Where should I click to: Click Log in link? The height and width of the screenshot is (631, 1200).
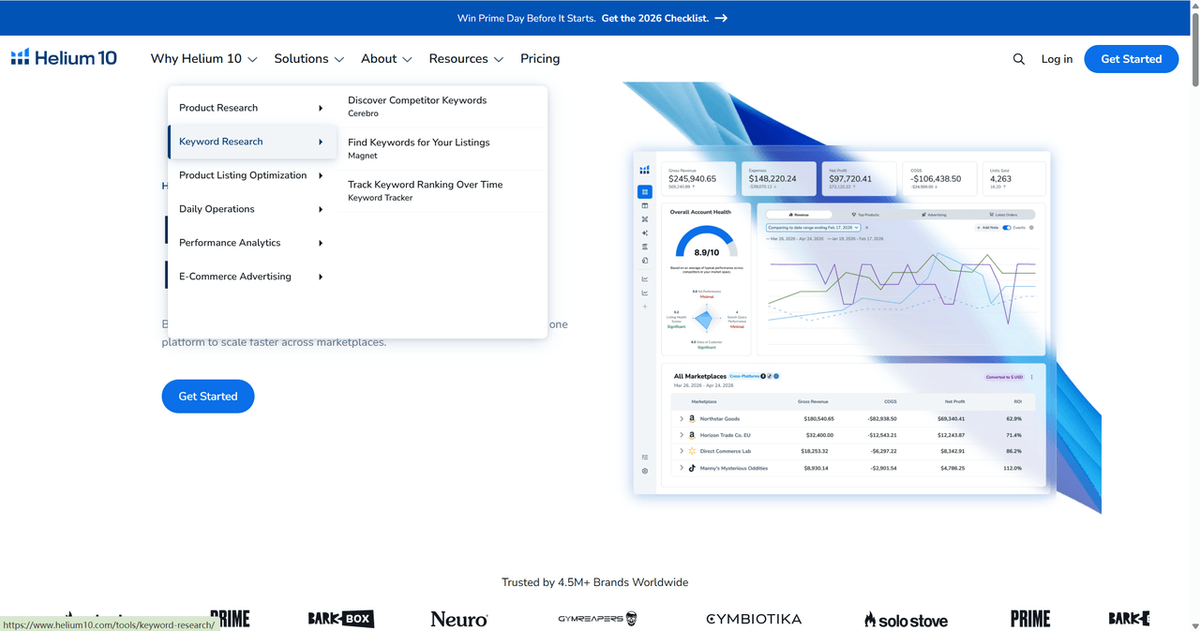[1057, 59]
